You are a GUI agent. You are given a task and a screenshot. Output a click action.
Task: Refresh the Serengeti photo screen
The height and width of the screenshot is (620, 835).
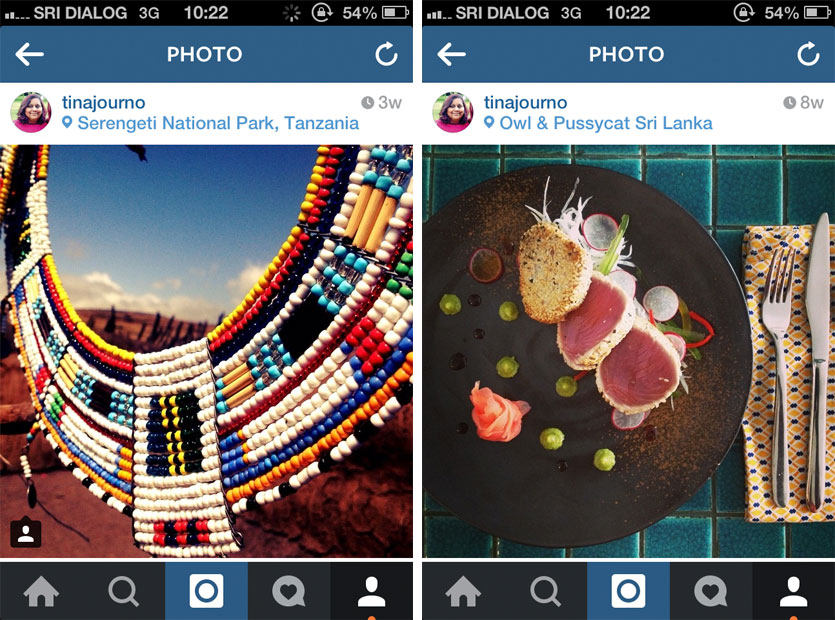(386, 54)
